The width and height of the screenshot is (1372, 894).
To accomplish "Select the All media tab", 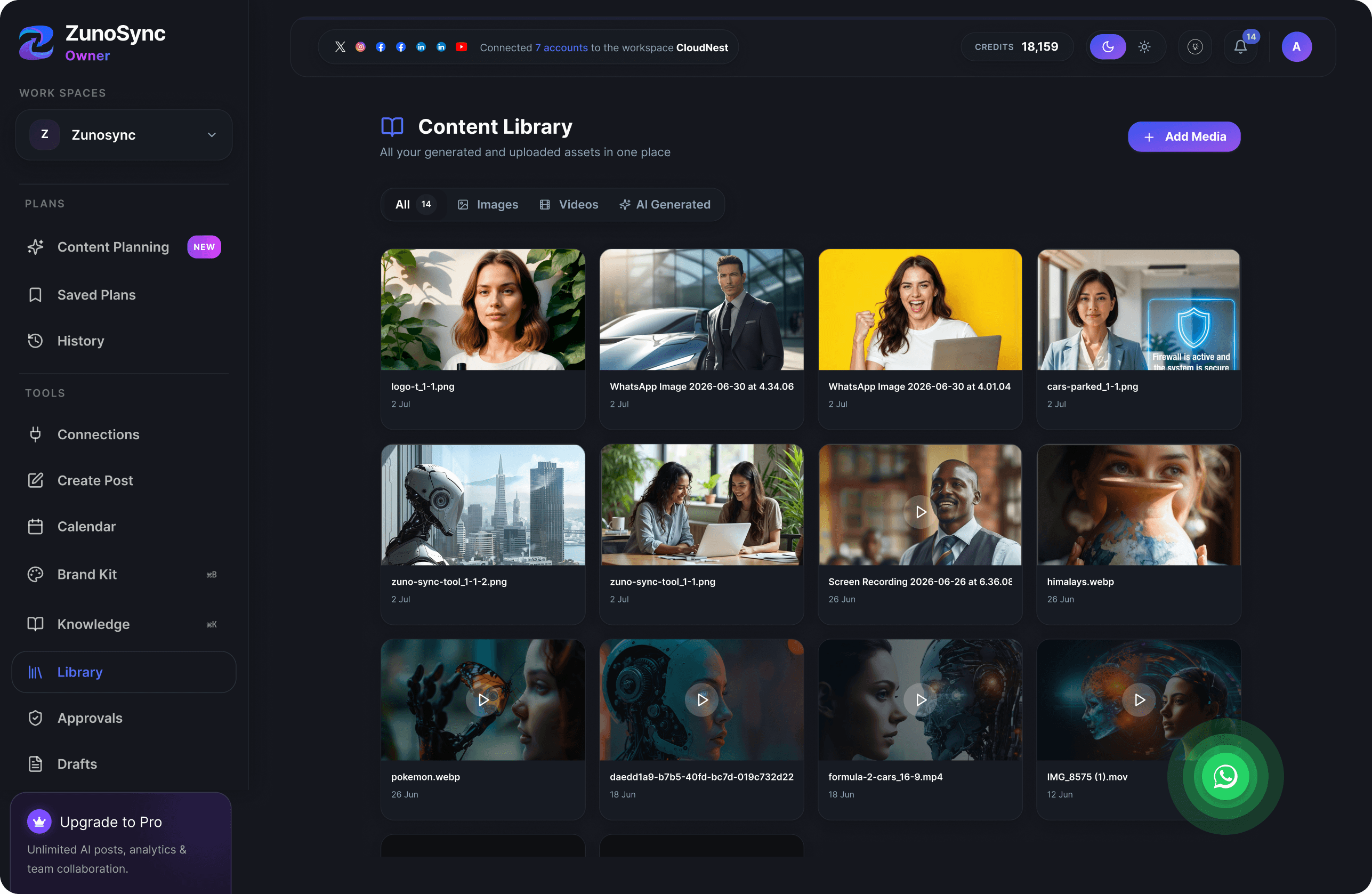I will pos(415,205).
